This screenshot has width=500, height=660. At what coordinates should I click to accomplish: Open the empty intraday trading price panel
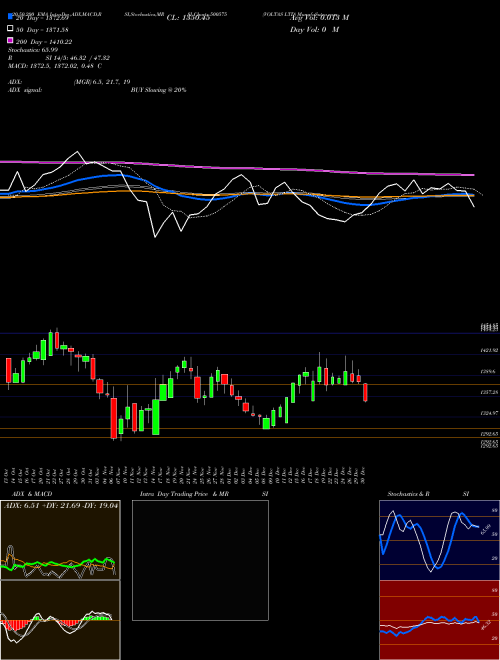coord(200,560)
